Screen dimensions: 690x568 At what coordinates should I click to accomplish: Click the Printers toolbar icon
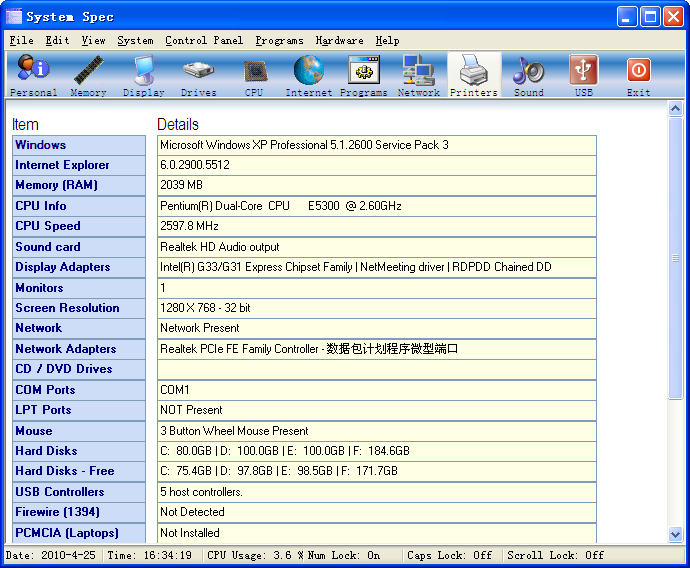coord(474,75)
